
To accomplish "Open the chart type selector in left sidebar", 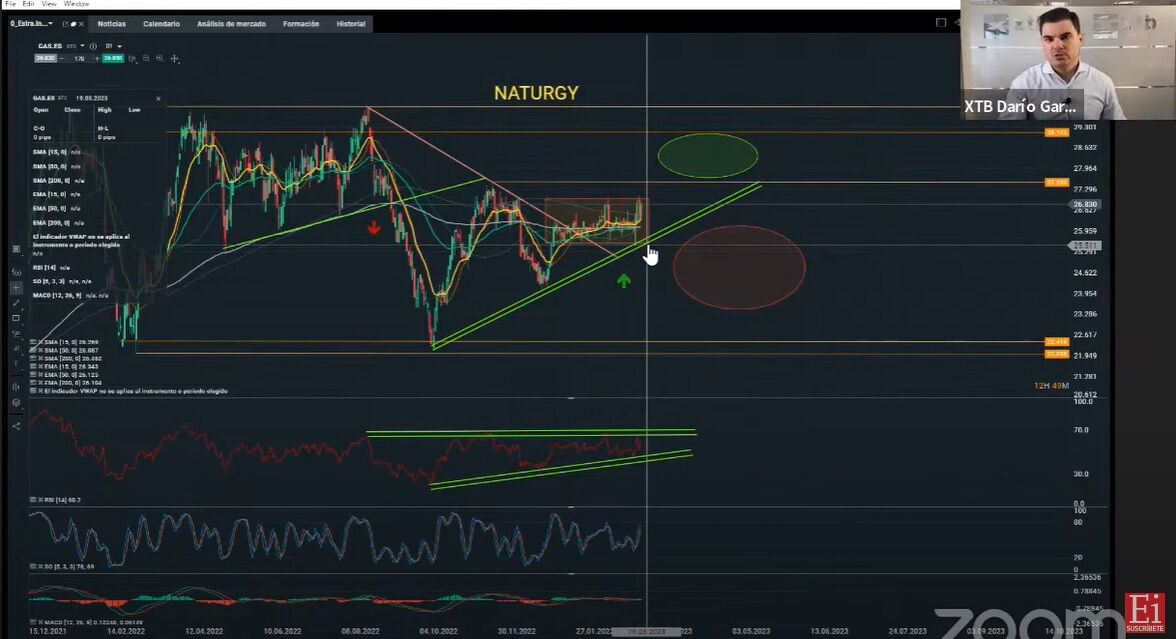I will [x=16, y=249].
